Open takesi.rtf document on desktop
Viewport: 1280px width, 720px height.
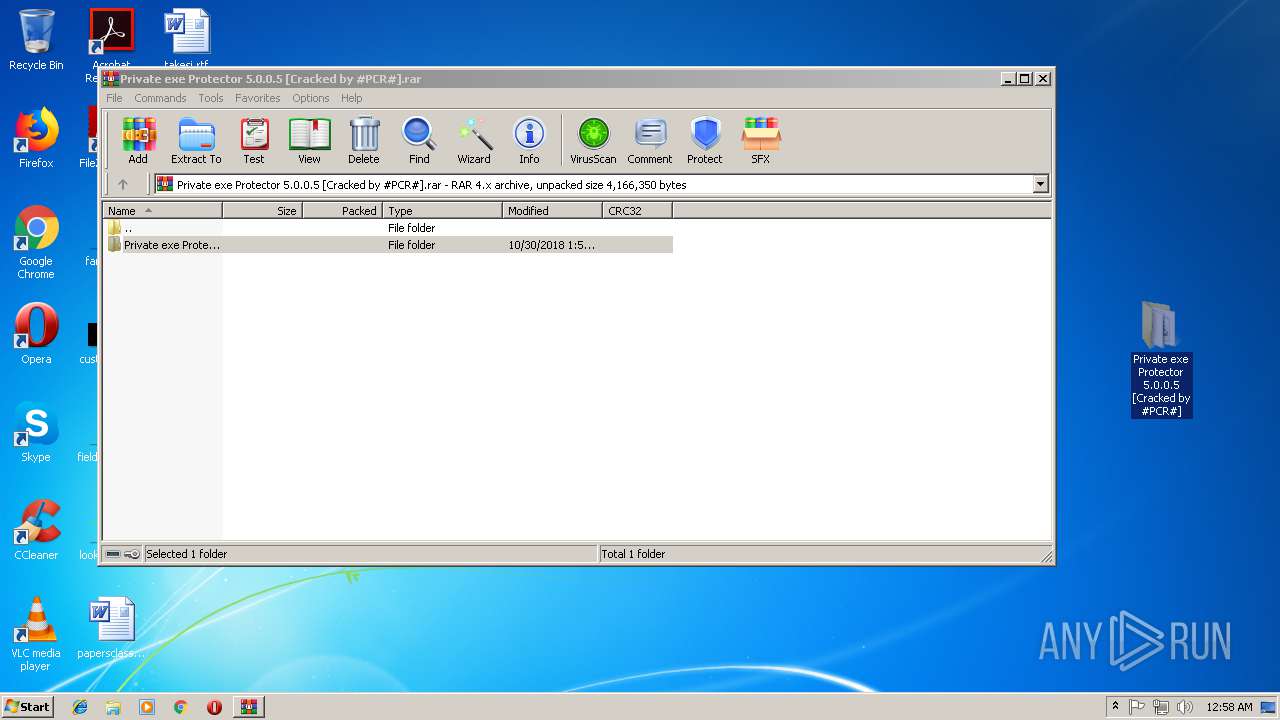pos(187,38)
